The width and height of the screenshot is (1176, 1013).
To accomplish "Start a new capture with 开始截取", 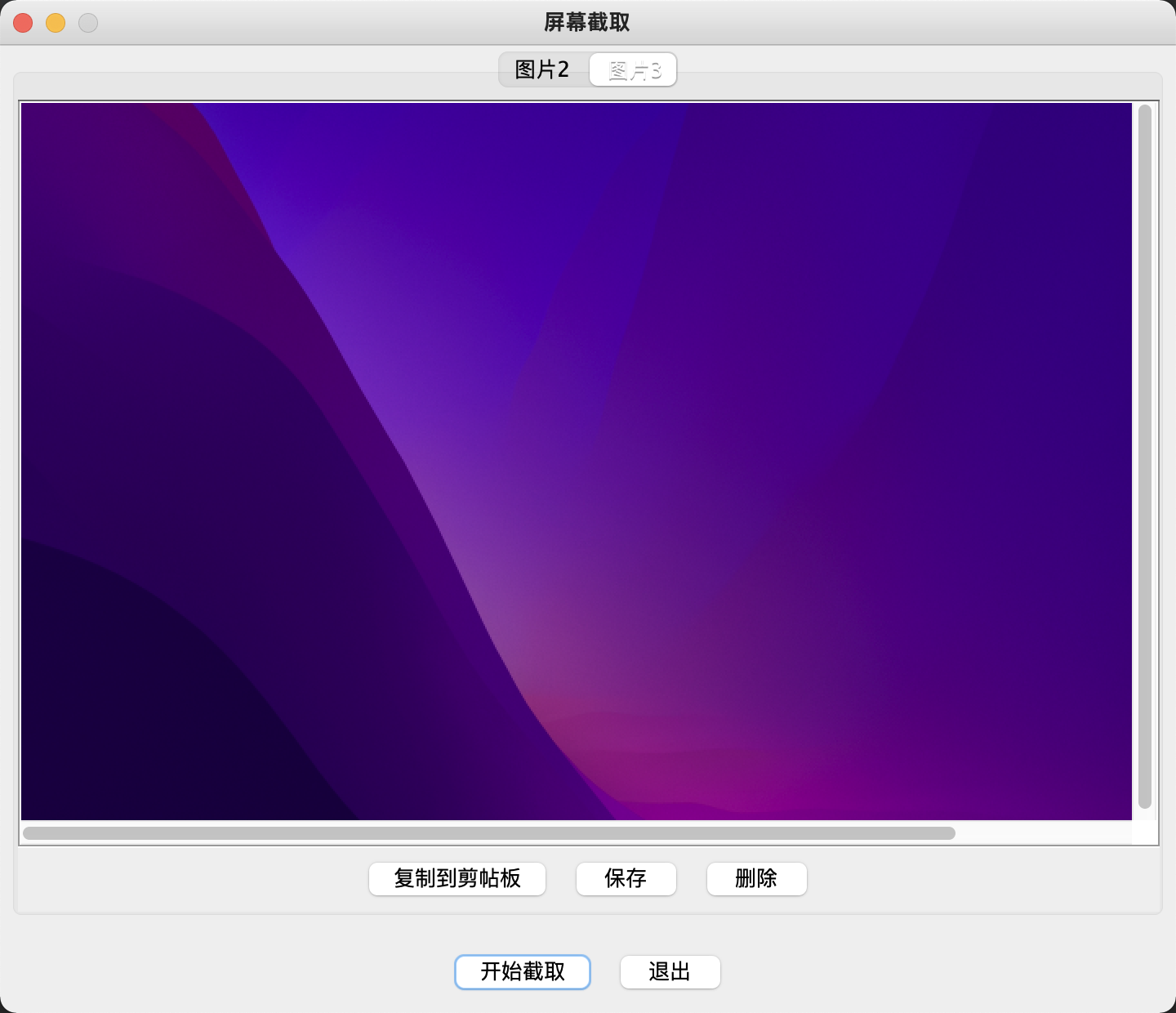I will pos(523,972).
